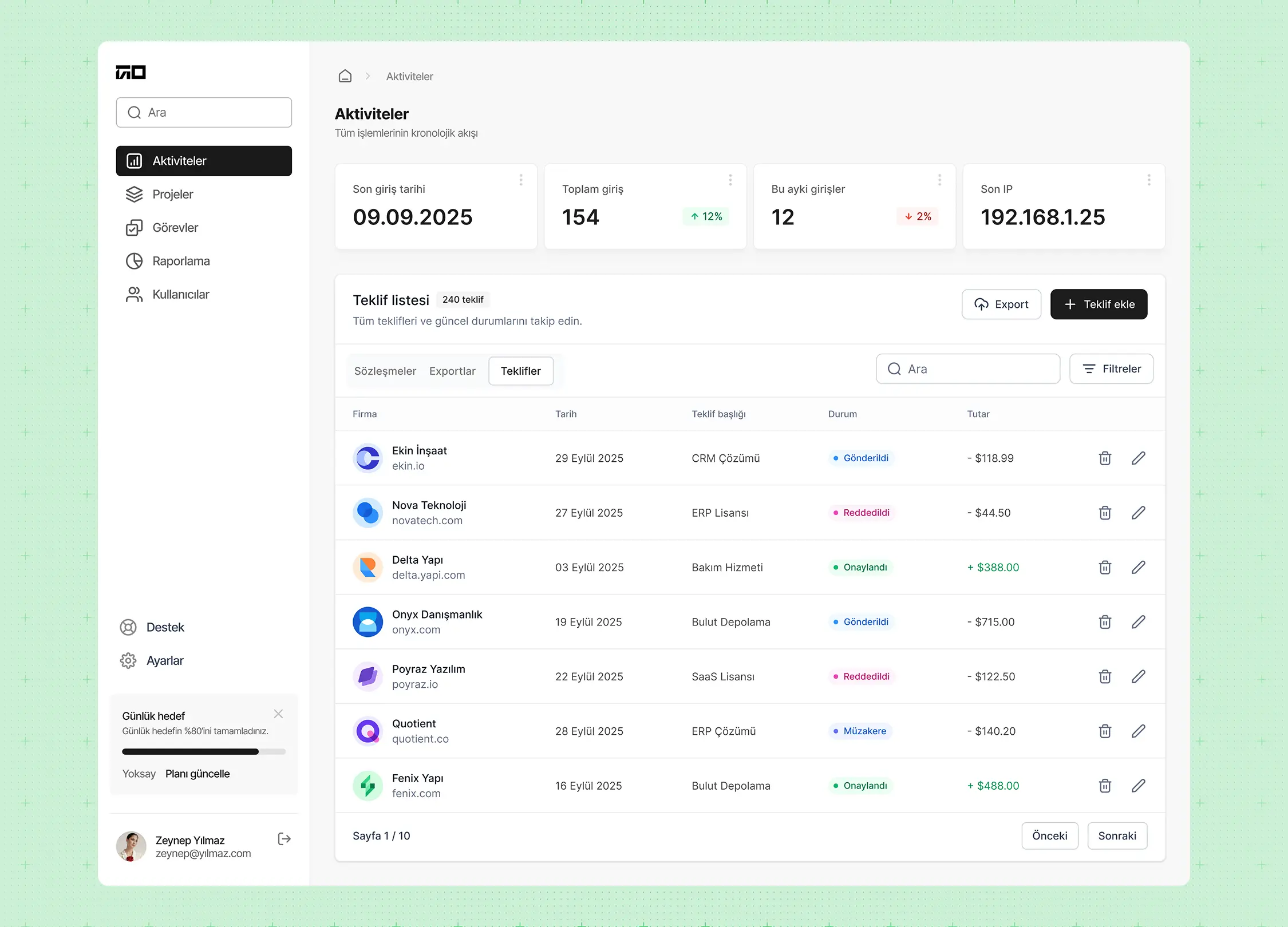The height and width of the screenshot is (927, 1288).
Task: Dismiss the Günlük hedef notification
Action: point(278,714)
